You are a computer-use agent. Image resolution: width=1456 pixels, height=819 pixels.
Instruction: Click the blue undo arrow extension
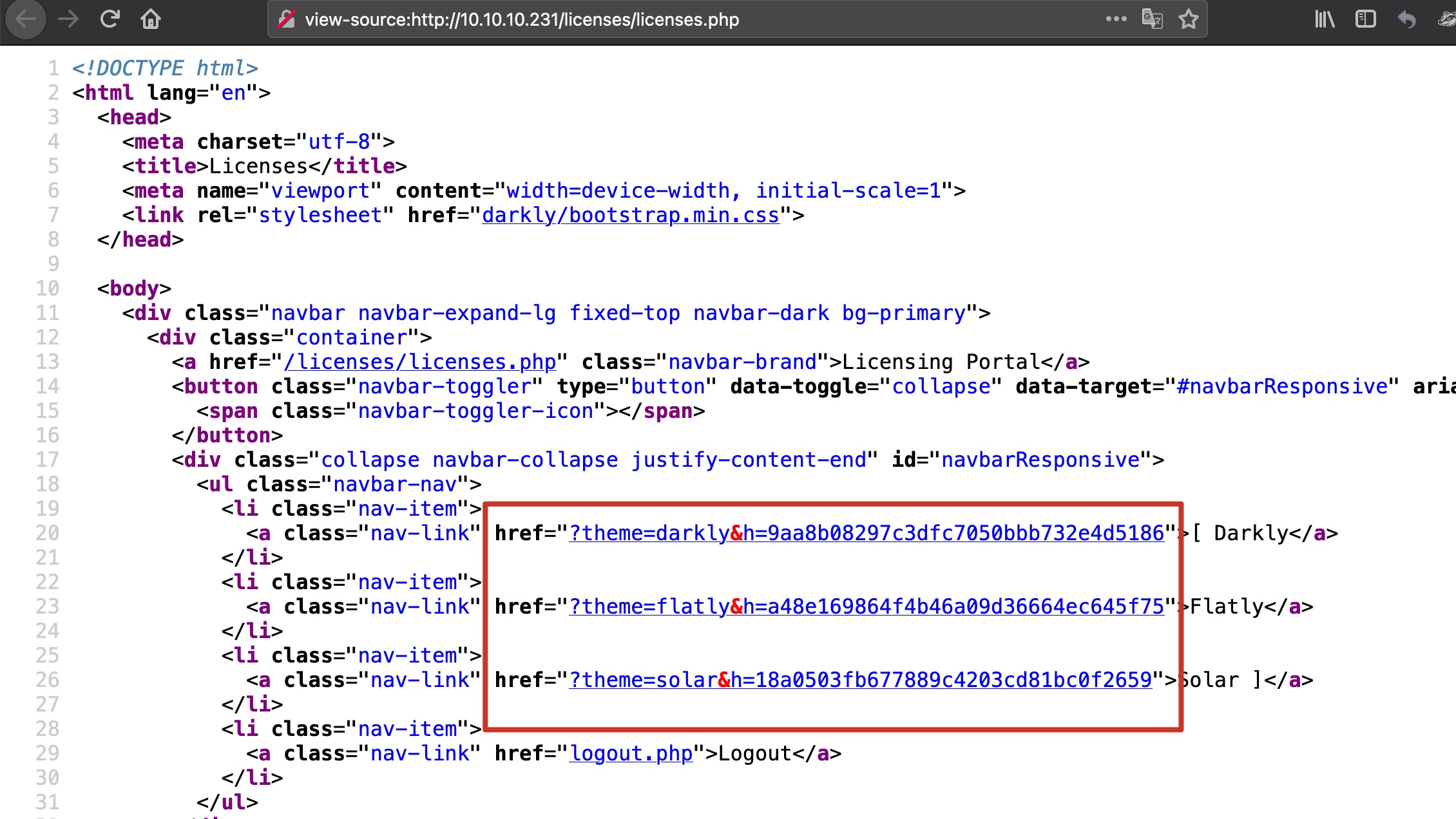pyautogui.click(x=1407, y=19)
